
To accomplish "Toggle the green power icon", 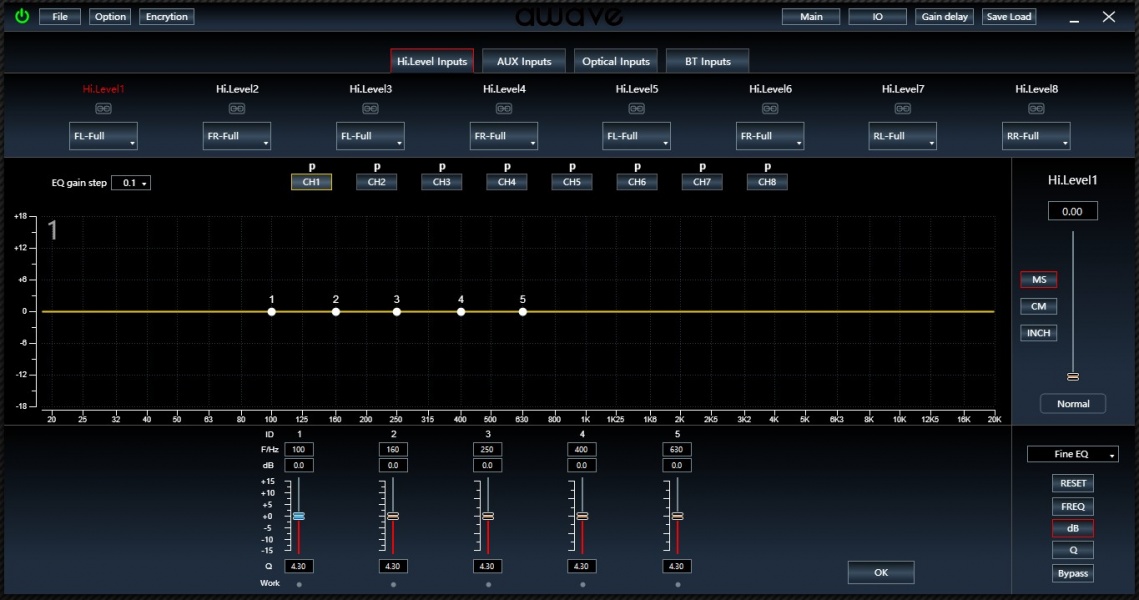I will [22, 16].
